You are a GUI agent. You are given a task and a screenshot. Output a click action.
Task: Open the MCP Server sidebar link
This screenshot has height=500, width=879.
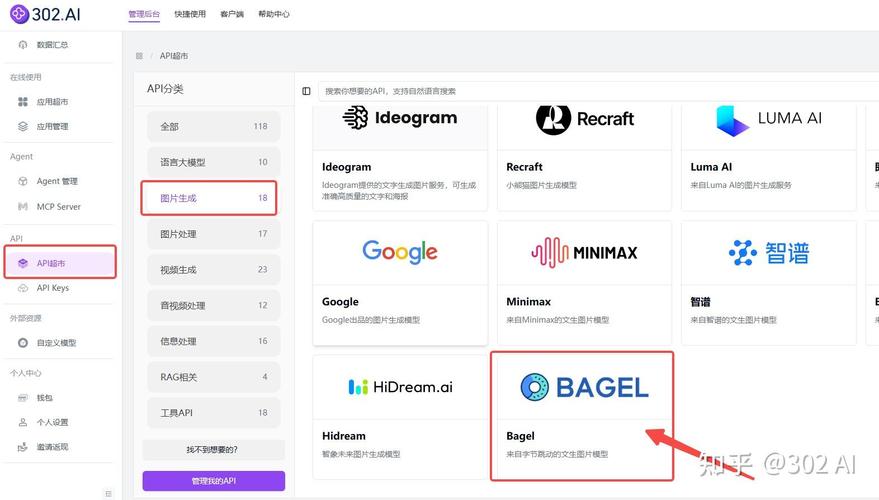(59, 206)
